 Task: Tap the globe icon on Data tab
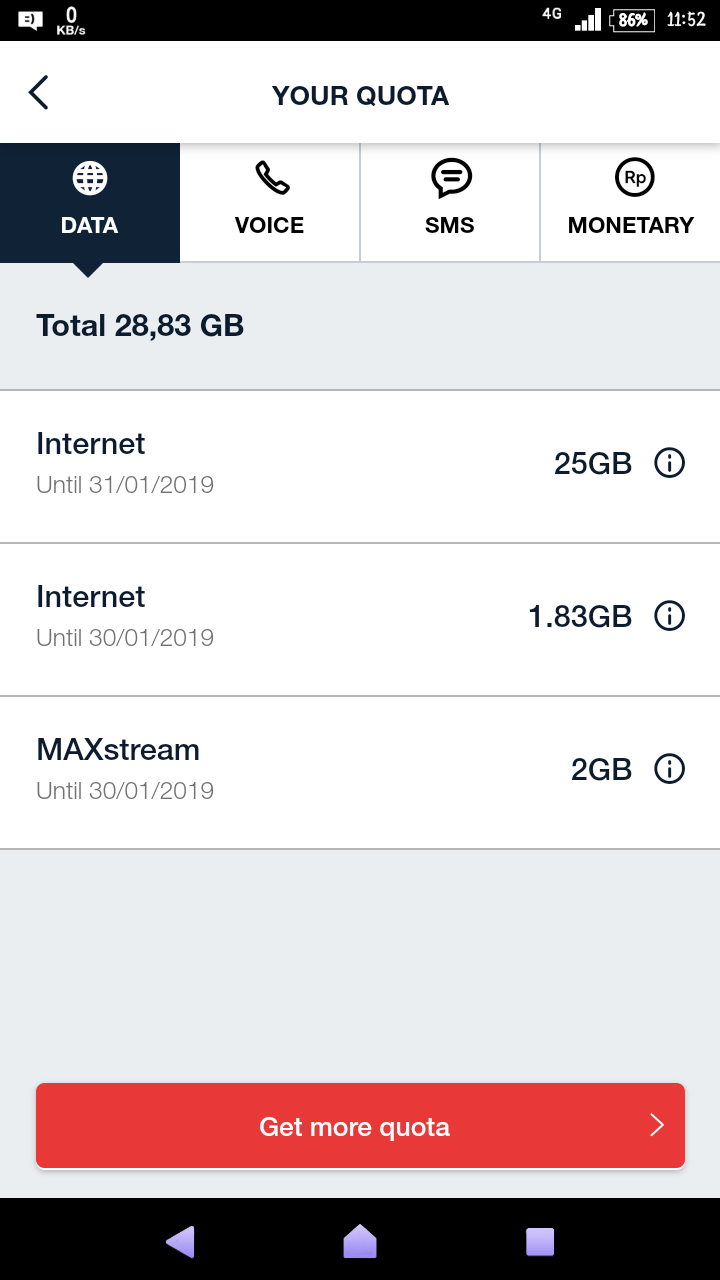pos(90,178)
